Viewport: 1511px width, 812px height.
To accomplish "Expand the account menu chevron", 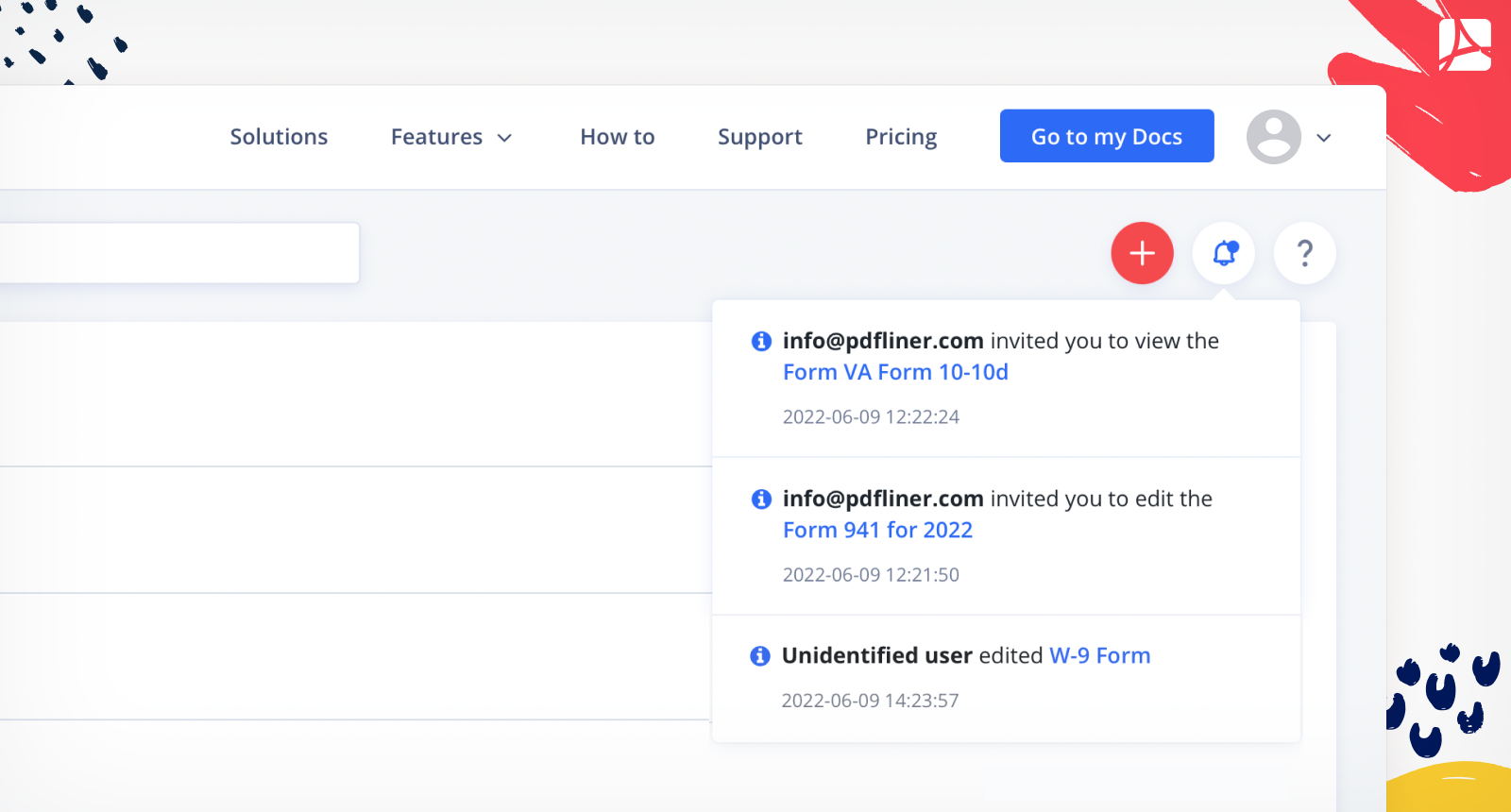I will [1324, 138].
